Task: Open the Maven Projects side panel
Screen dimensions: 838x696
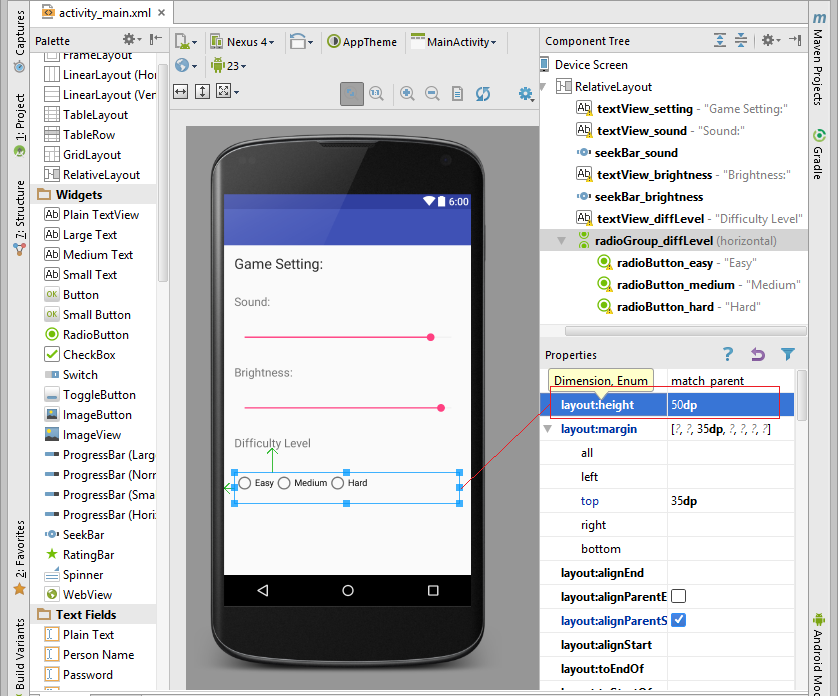Action: coord(818,59)
